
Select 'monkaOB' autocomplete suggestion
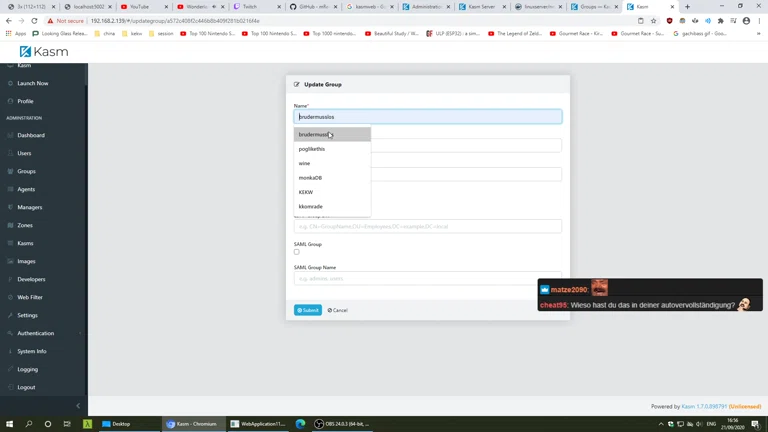pos(332,178)
